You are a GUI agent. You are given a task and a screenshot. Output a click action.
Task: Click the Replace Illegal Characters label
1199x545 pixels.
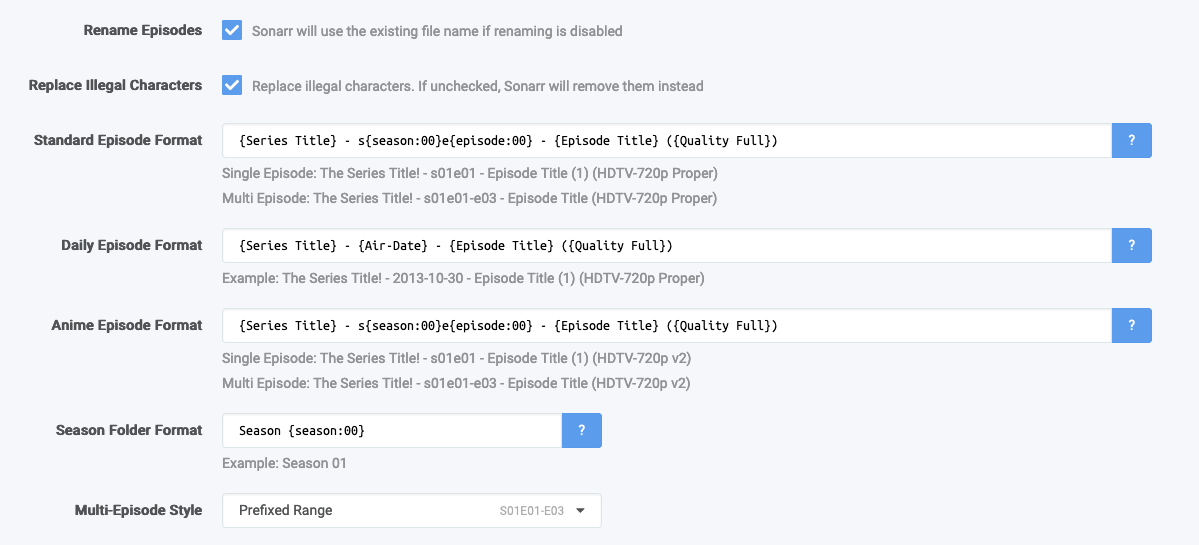pyautogui.click(x=115, y=85)
